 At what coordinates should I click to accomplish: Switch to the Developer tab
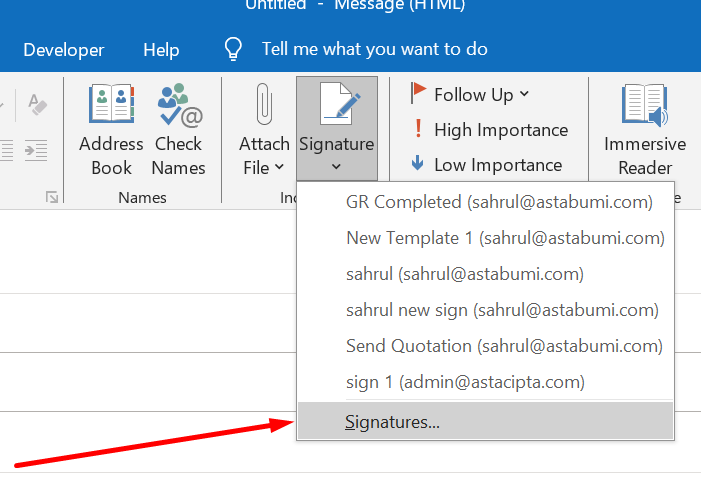tap(63, 49)
